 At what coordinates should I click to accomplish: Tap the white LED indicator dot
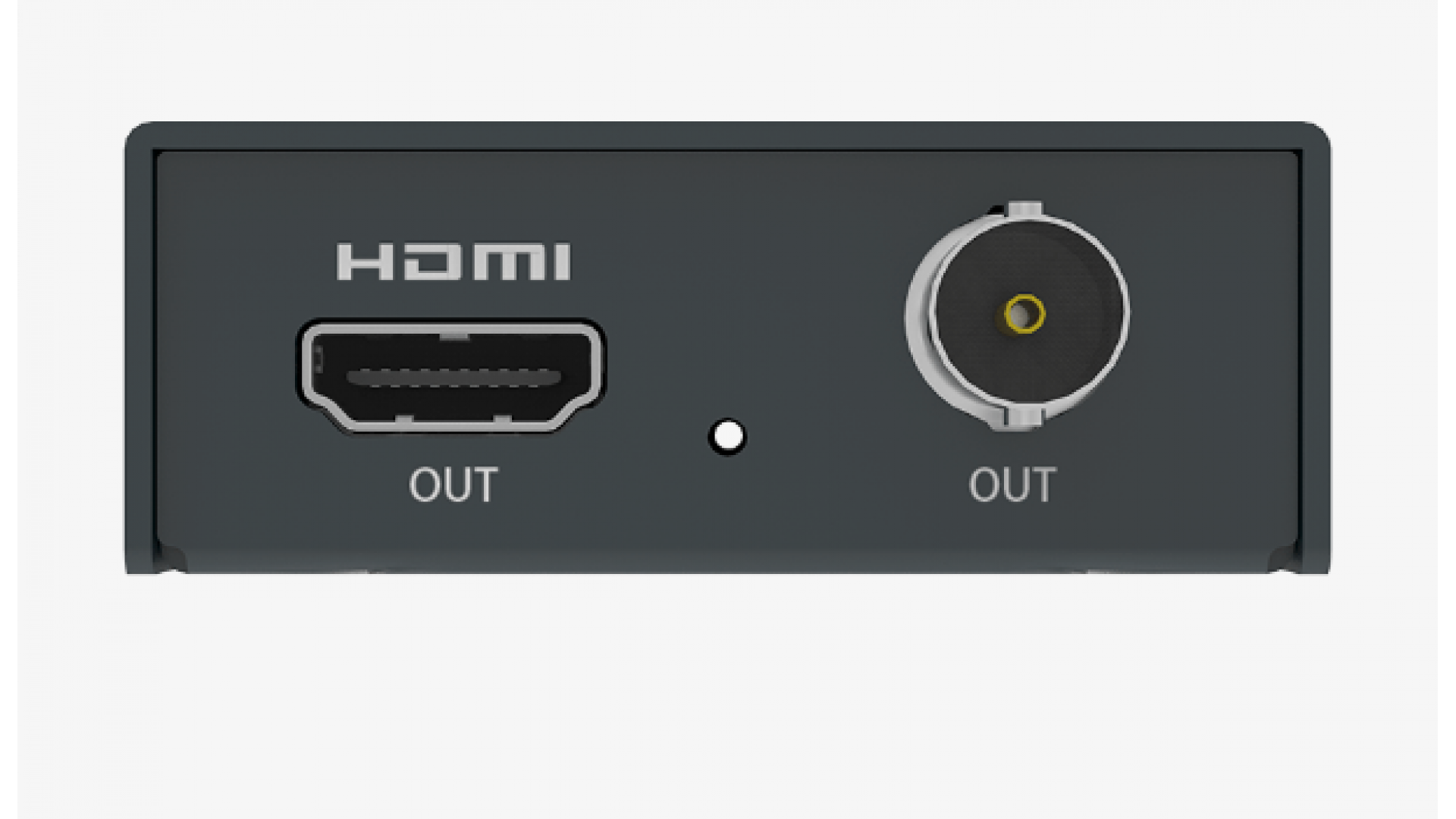(x=728, y=437)
